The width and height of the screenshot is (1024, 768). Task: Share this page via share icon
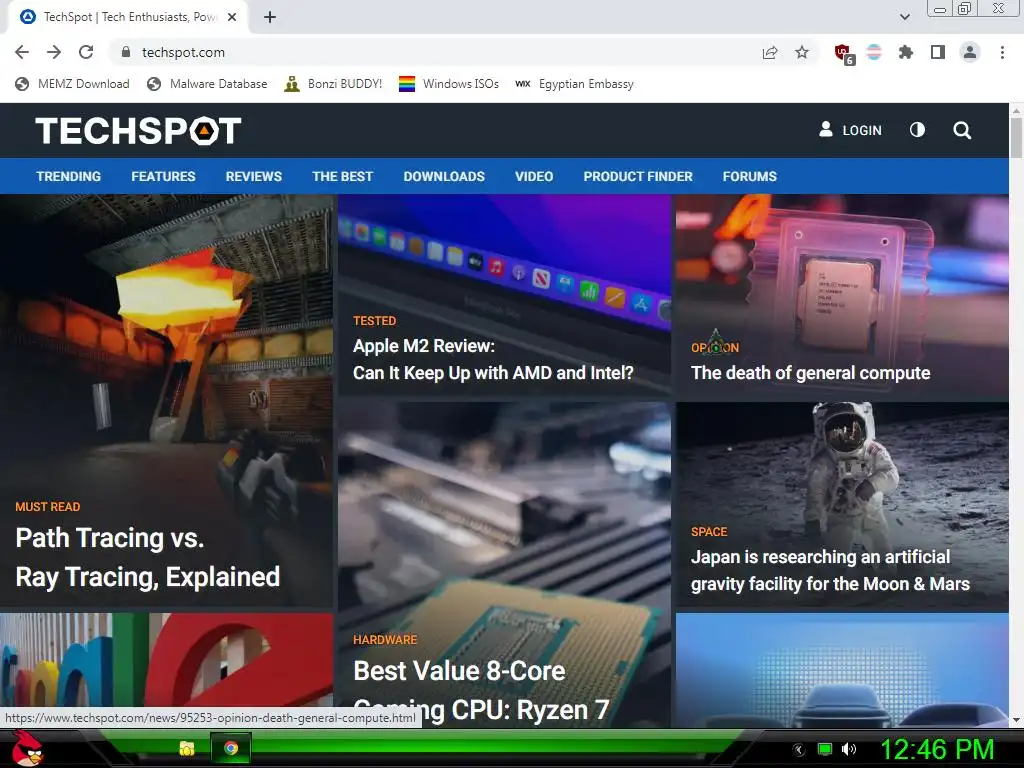click(770, 53)
